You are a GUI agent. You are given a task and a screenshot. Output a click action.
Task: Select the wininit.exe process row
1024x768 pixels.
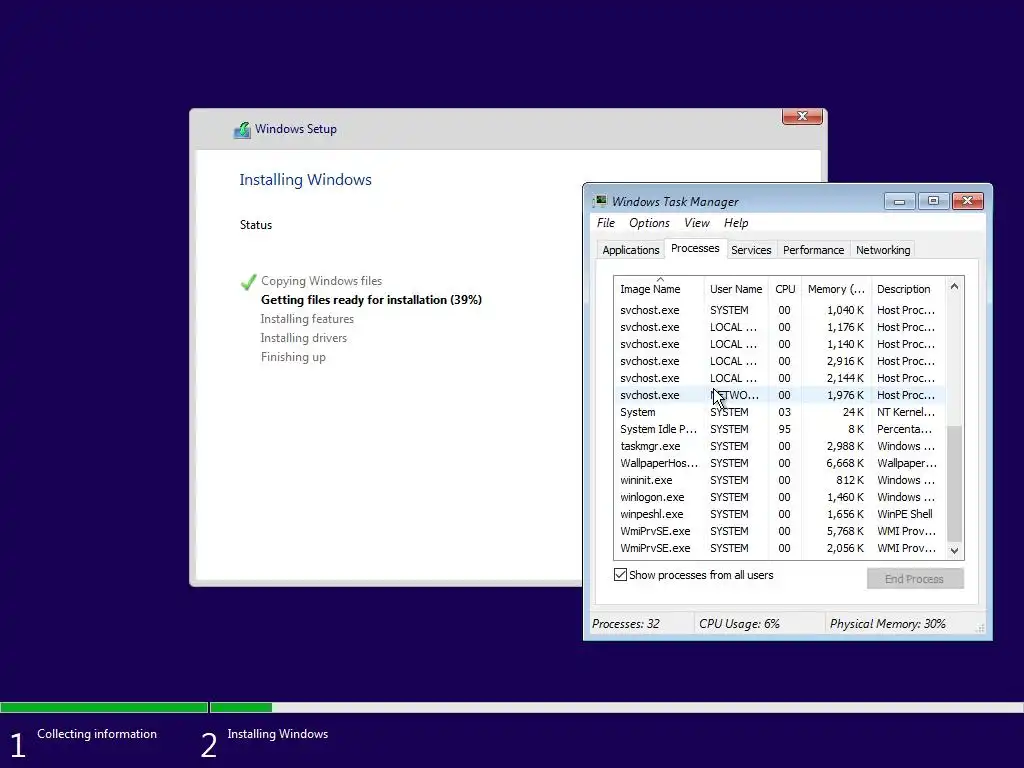(x=780, y=480)
